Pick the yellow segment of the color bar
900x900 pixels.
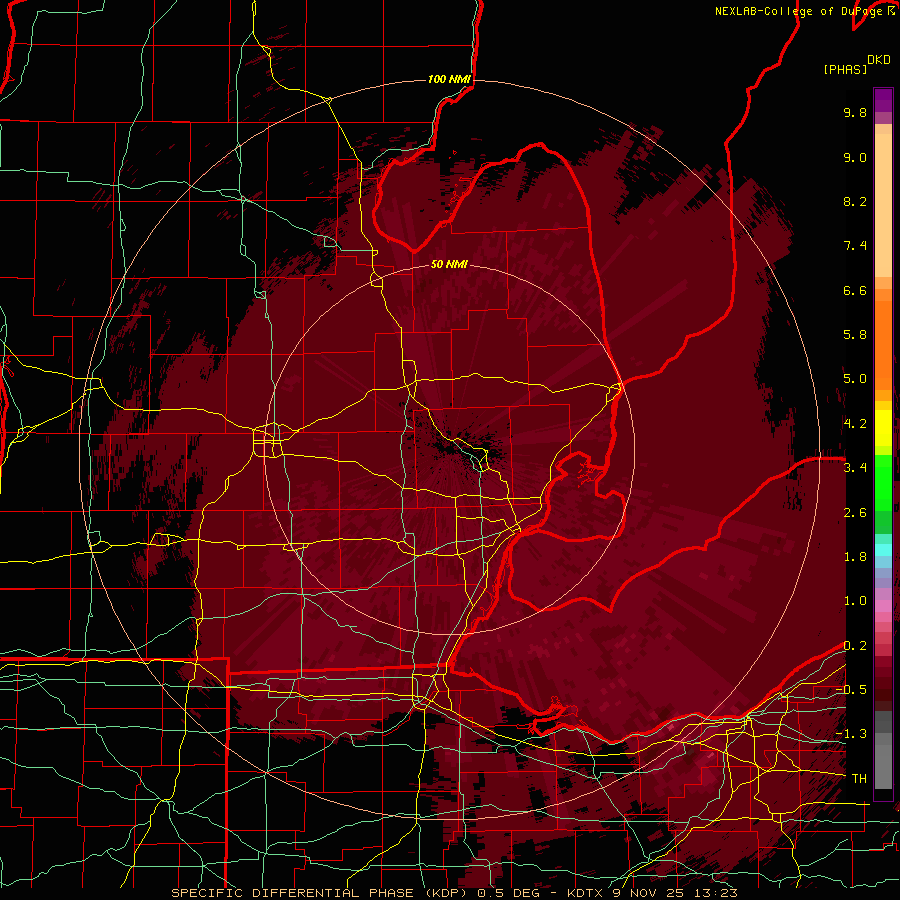[883, 428]
